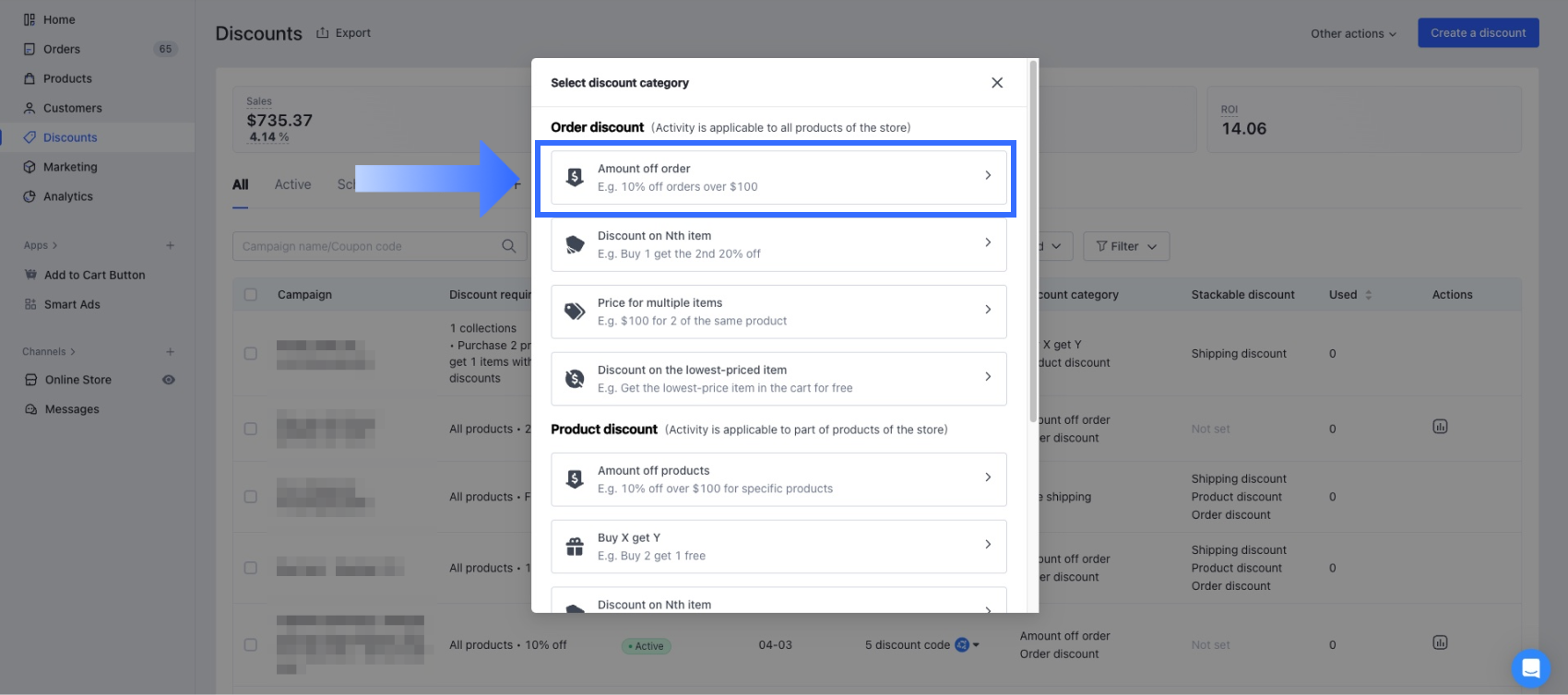
Task: Expand the Other actions dropdown
Action: pyautogui.click(x=1353, y=33)
